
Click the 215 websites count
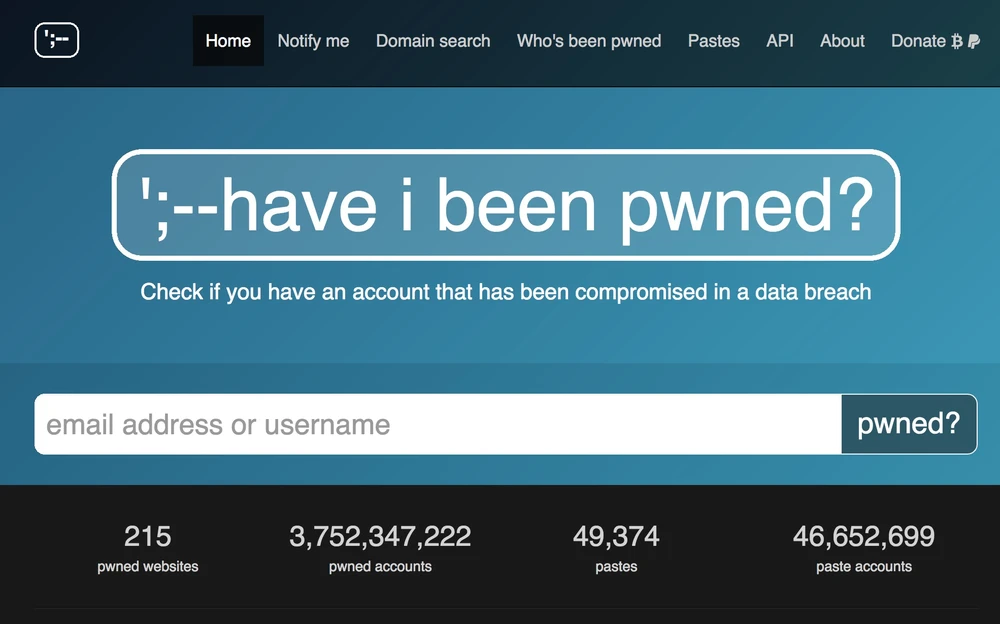[x=148, y=537]
